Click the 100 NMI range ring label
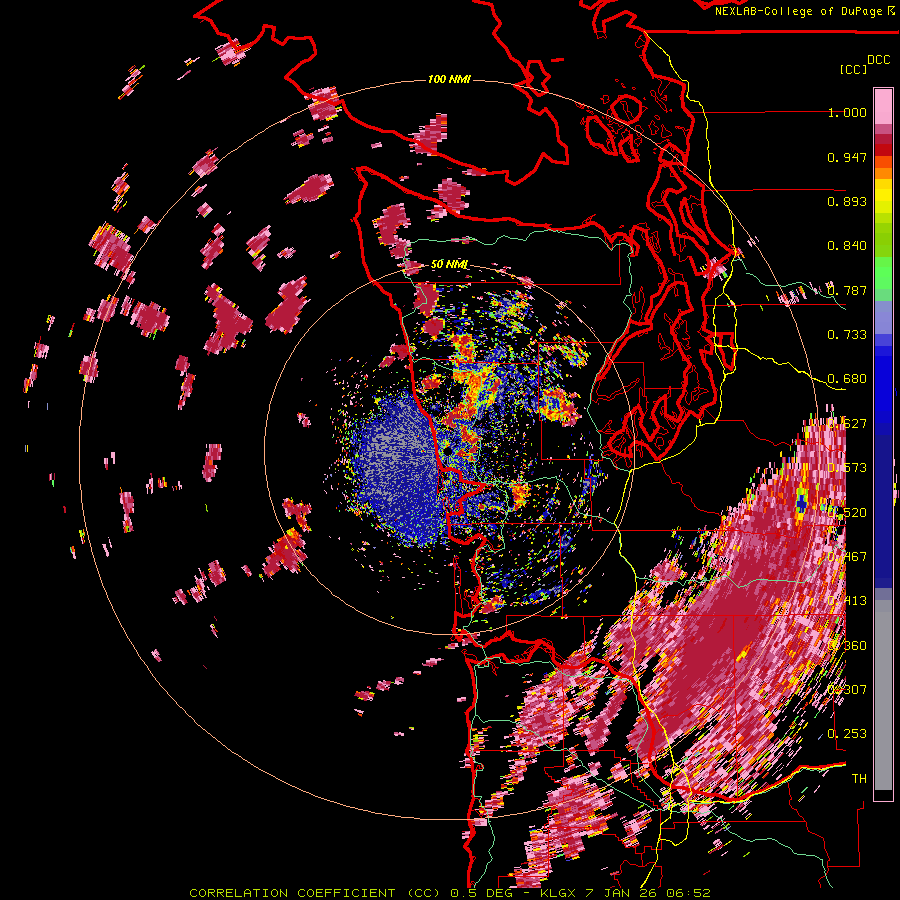 tap(449, 79)
